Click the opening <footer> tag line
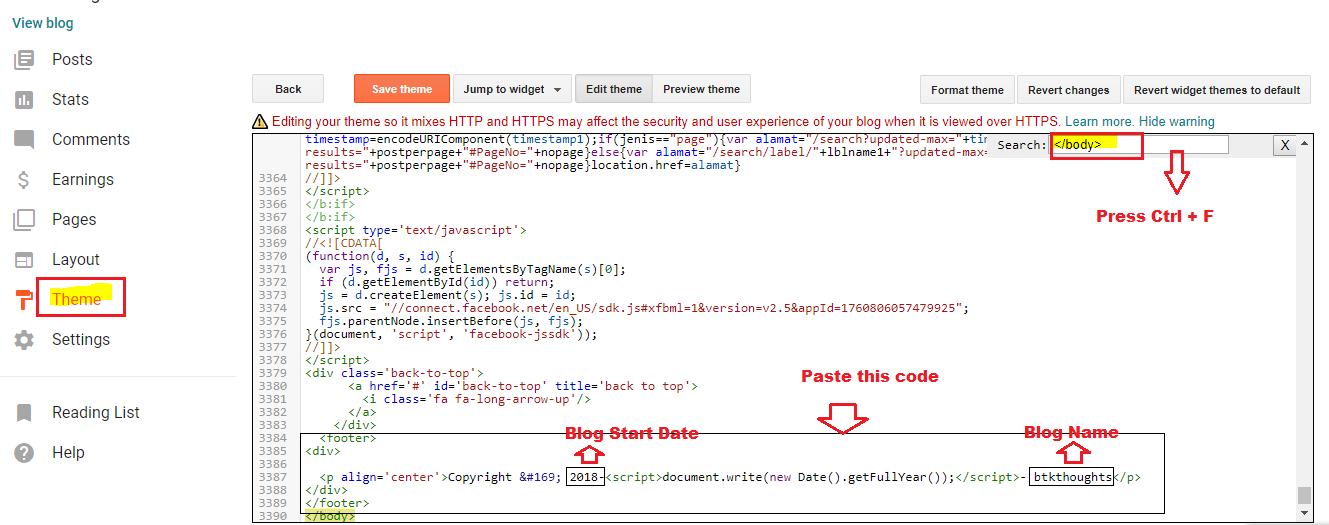 348,438
